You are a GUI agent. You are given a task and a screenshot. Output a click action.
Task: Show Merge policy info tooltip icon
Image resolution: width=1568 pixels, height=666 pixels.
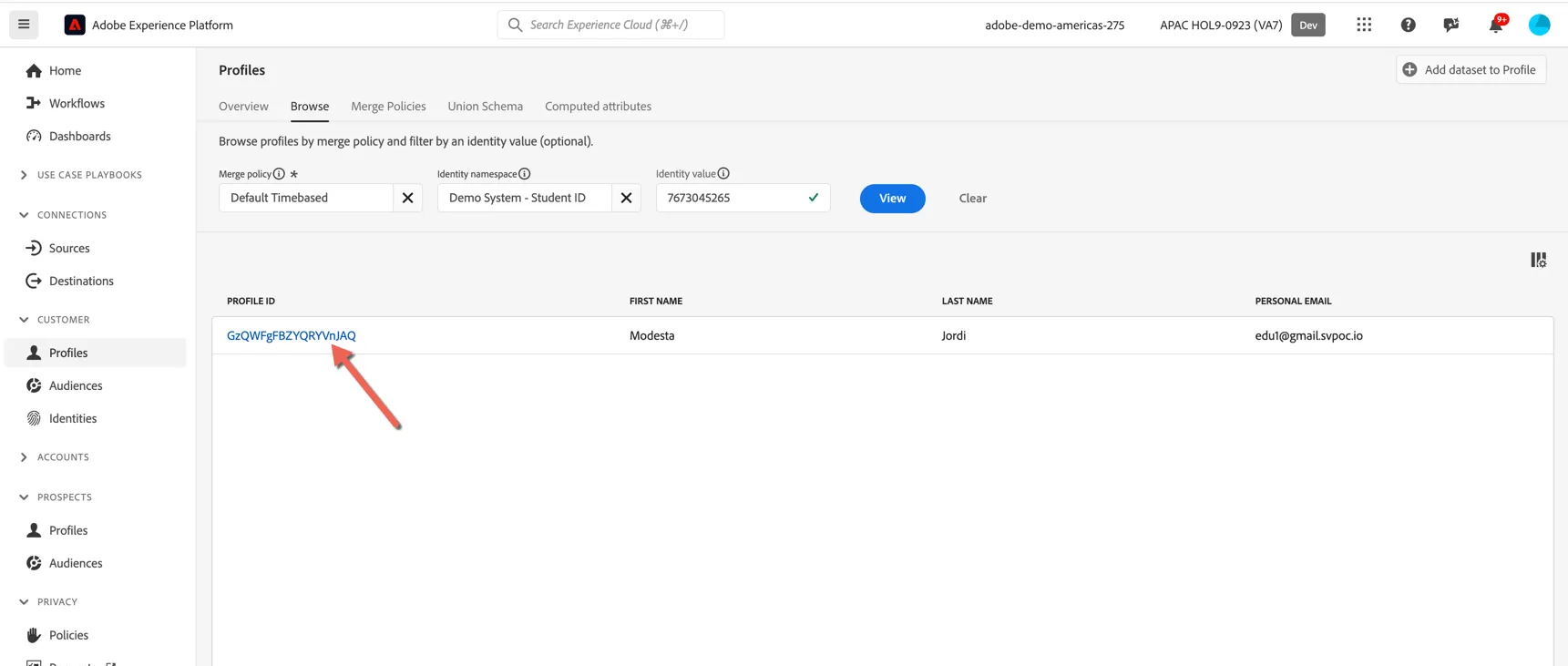click(x=279, y=174)
